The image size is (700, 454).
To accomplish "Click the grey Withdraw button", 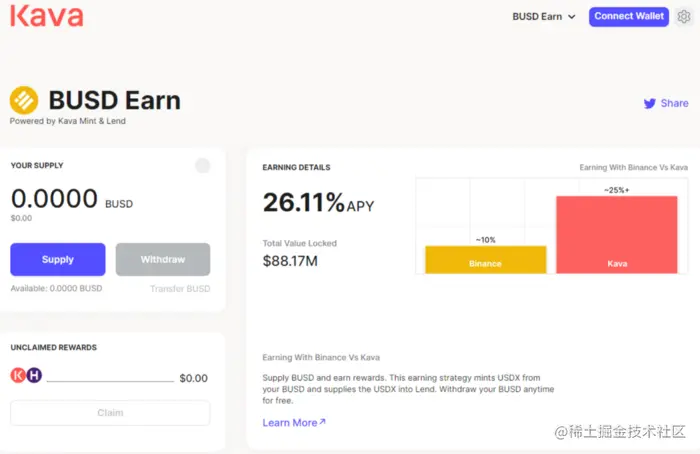I will [x=163, y=259].
